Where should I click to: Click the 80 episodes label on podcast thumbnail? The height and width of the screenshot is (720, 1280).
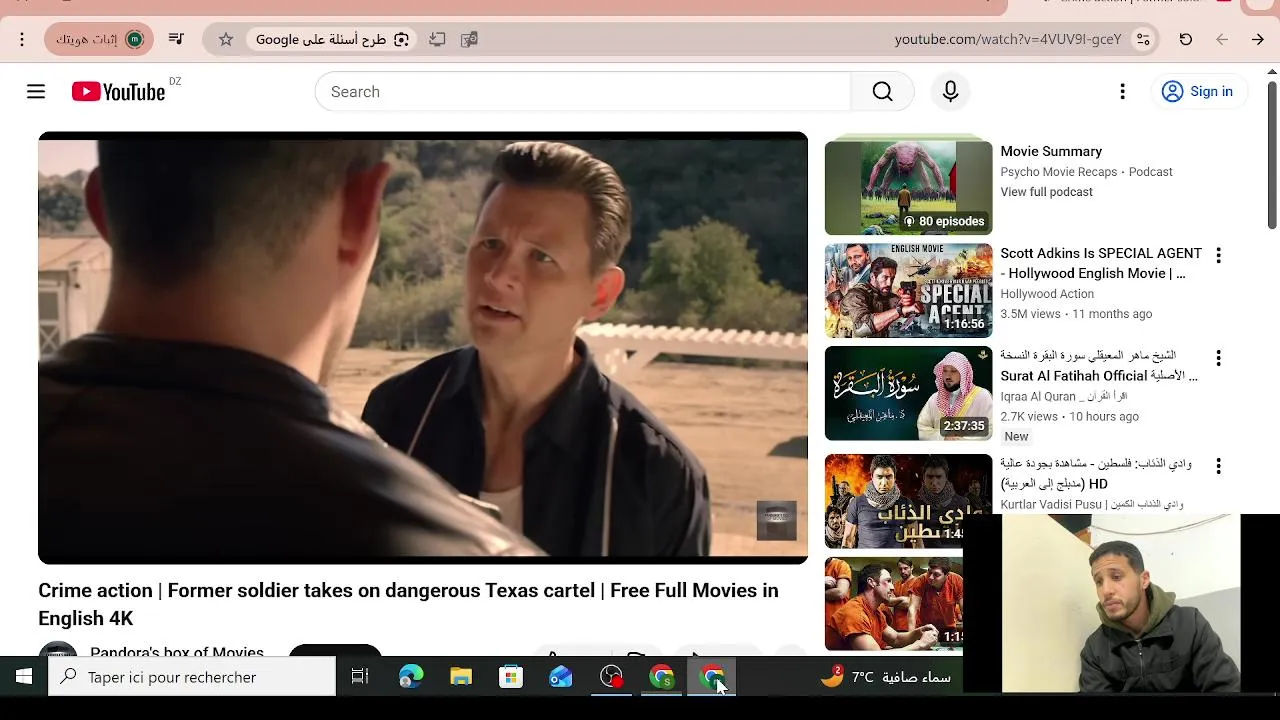point(944,221)
